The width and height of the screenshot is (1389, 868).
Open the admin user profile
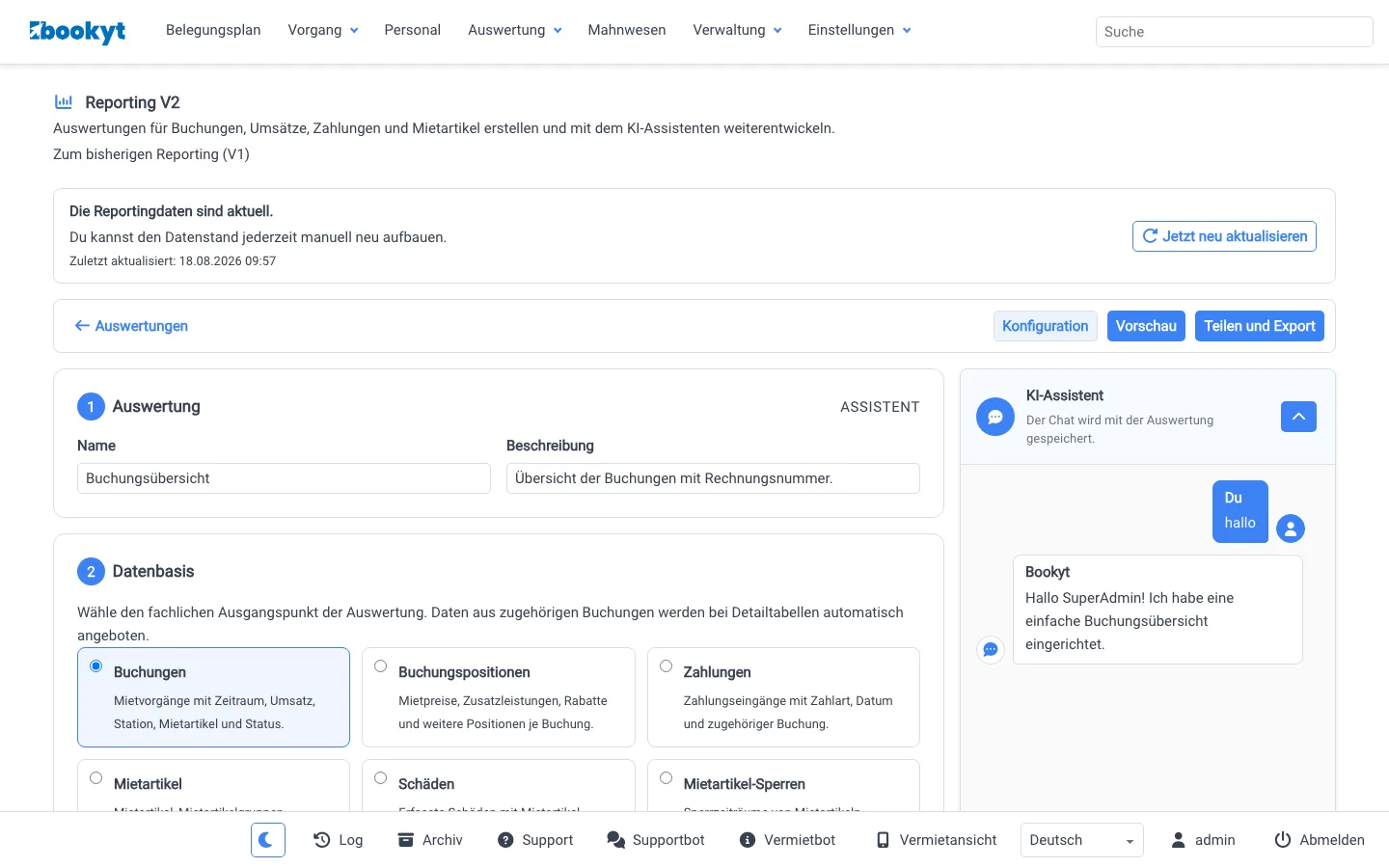tap(1203, 840)
